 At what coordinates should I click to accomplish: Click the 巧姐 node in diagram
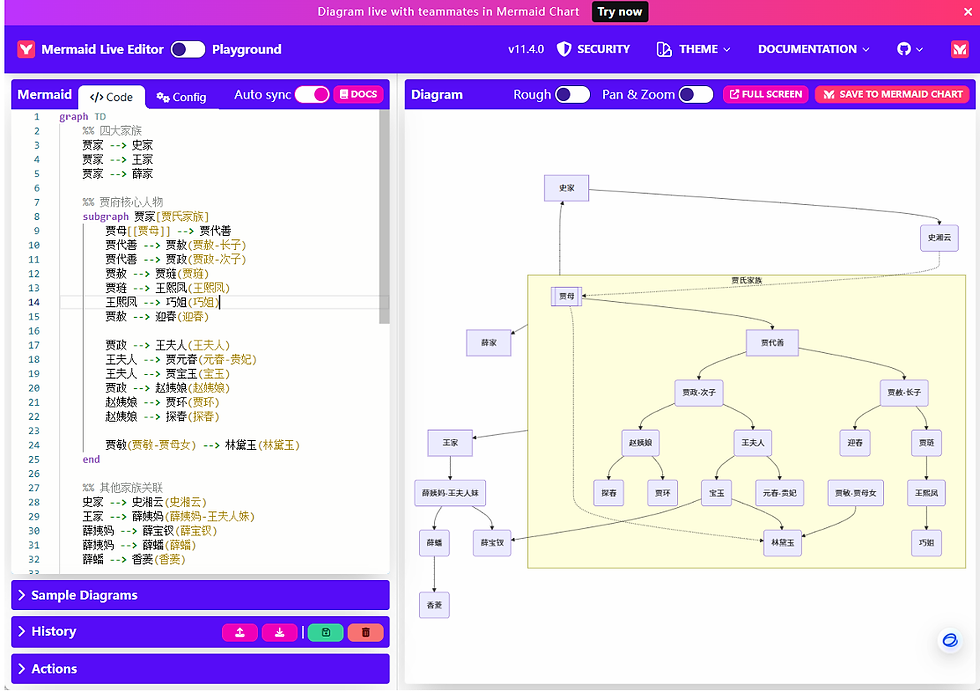tap(926, 543)
